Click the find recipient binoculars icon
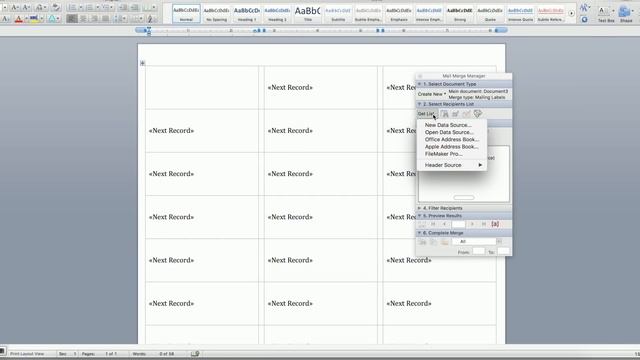 445,114
